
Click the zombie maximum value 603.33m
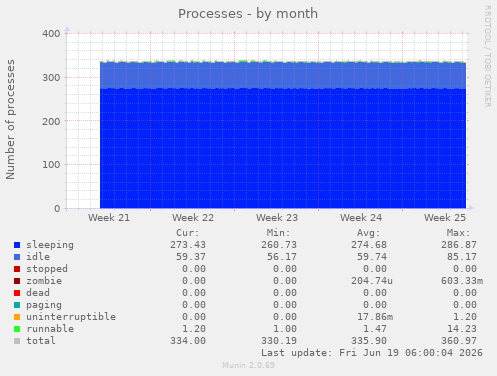(462, 281)
